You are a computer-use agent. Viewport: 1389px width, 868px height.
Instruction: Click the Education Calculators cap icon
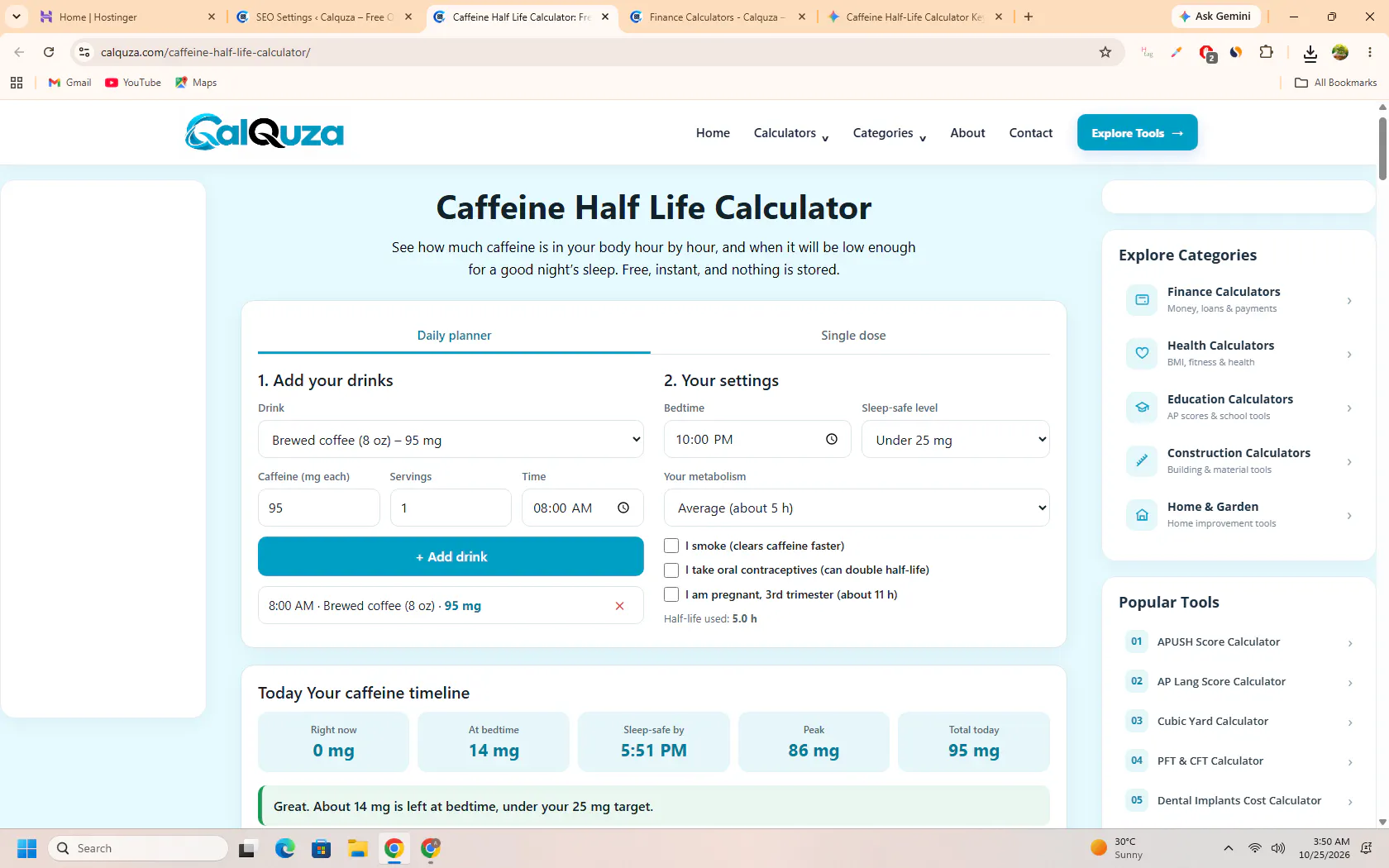coord(1142,408)
